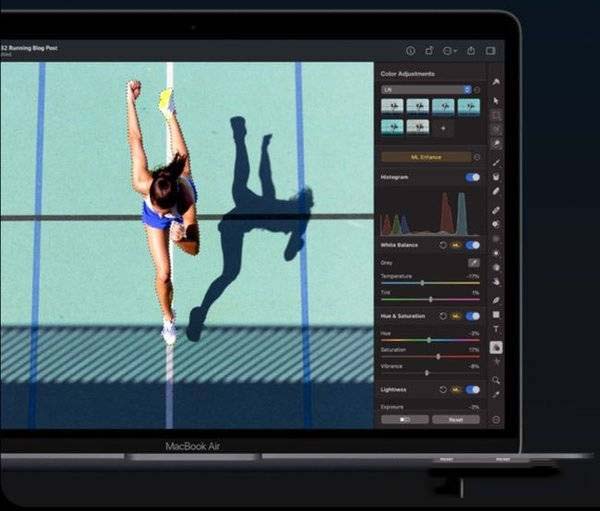Choose the first preset thumbnail
Screen dimensions: 600x511
point(392,106)
